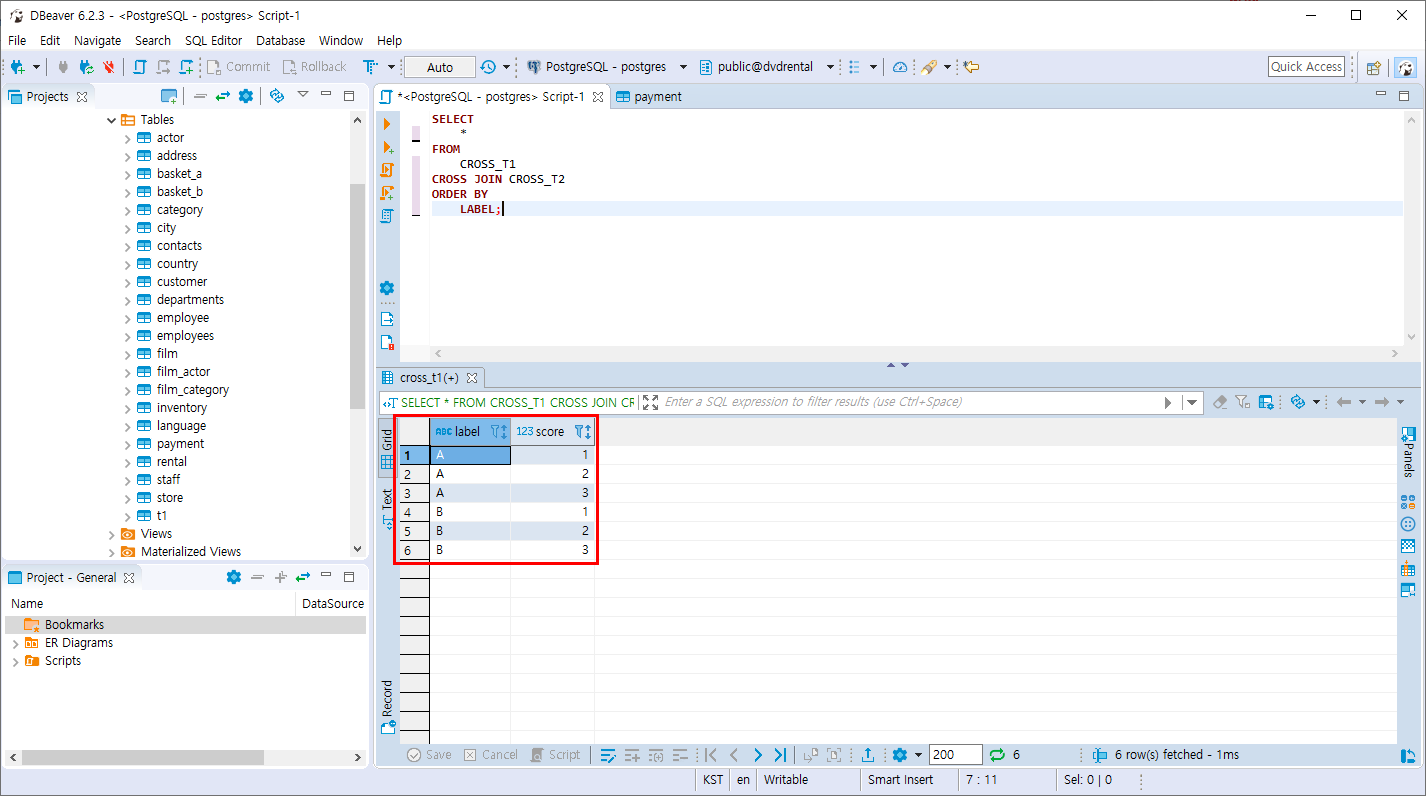
Task: Click the expand filter panel icon
Action: [650, 402]
